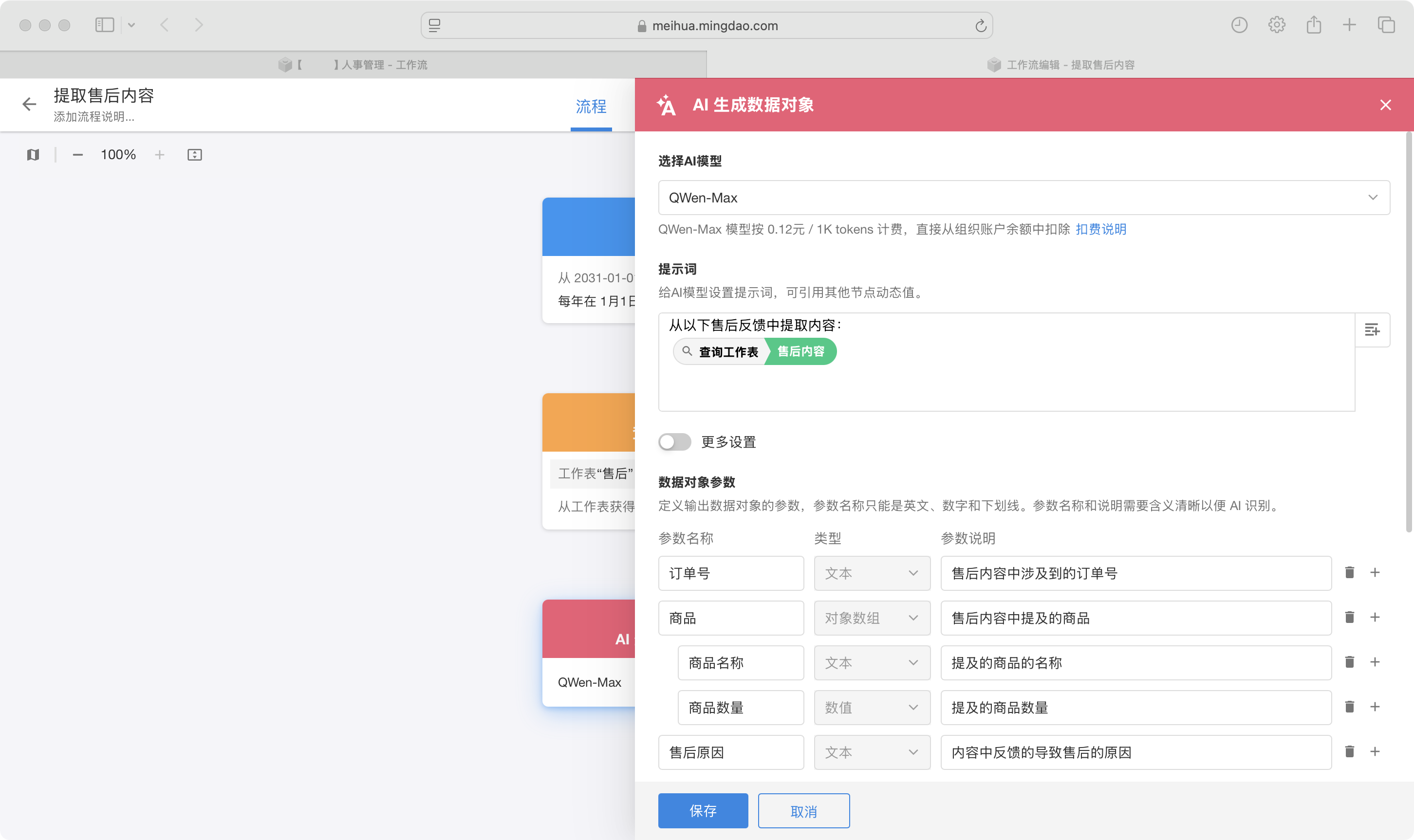Switch to the 流程 tab
The height and width of the screenshot is (840, 1414).
tap(591, 107)
